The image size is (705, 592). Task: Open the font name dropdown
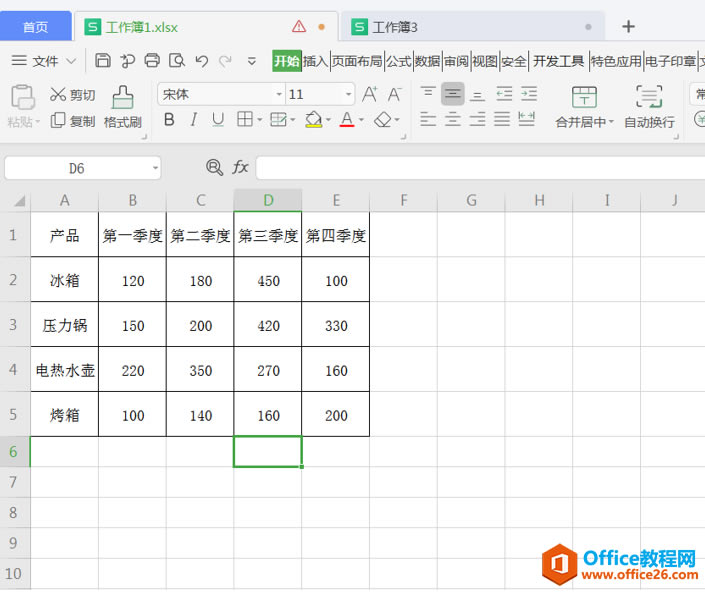279,94
